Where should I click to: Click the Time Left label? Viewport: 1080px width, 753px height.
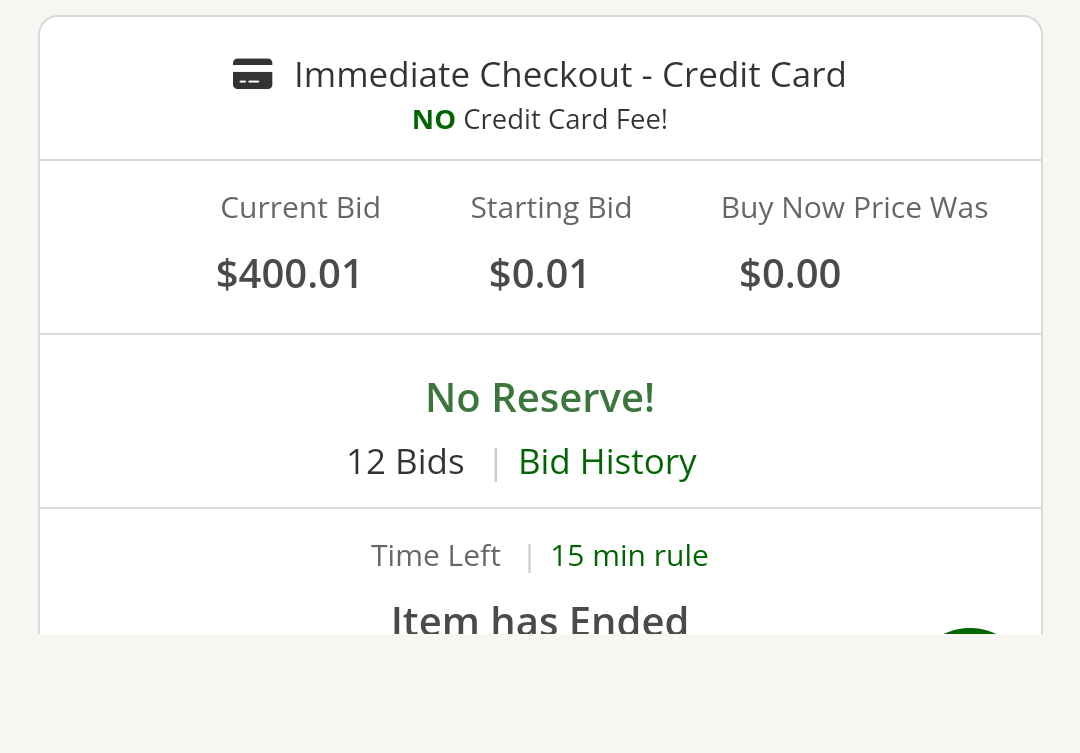pos(435,555)
